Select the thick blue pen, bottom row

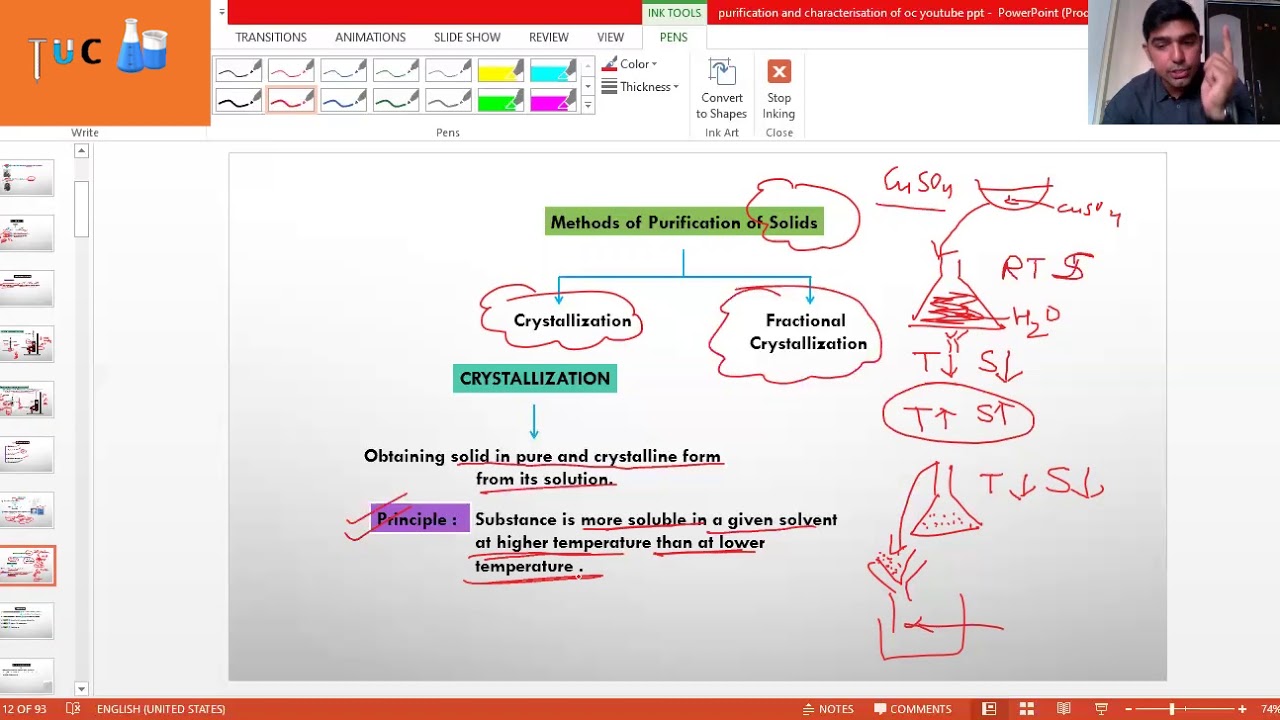(343, 100)
